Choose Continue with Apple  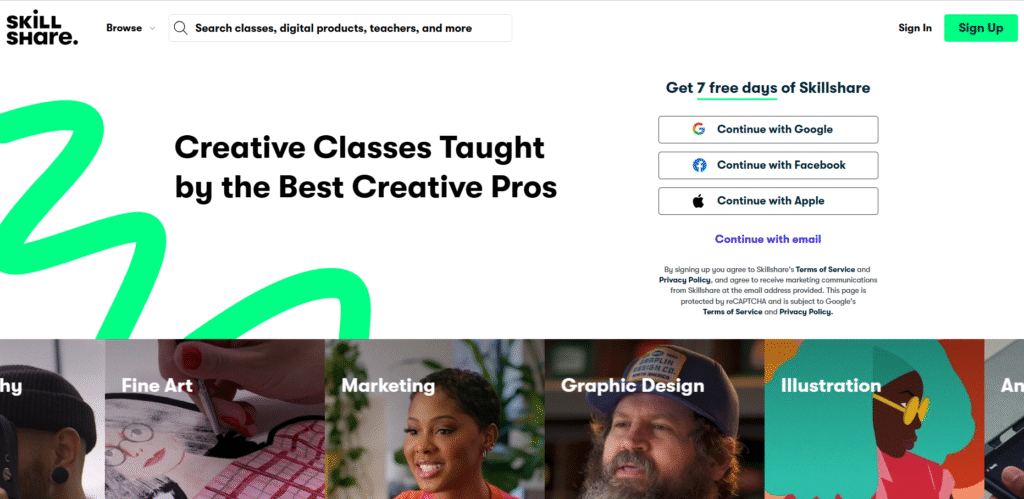tap(768, 201)
